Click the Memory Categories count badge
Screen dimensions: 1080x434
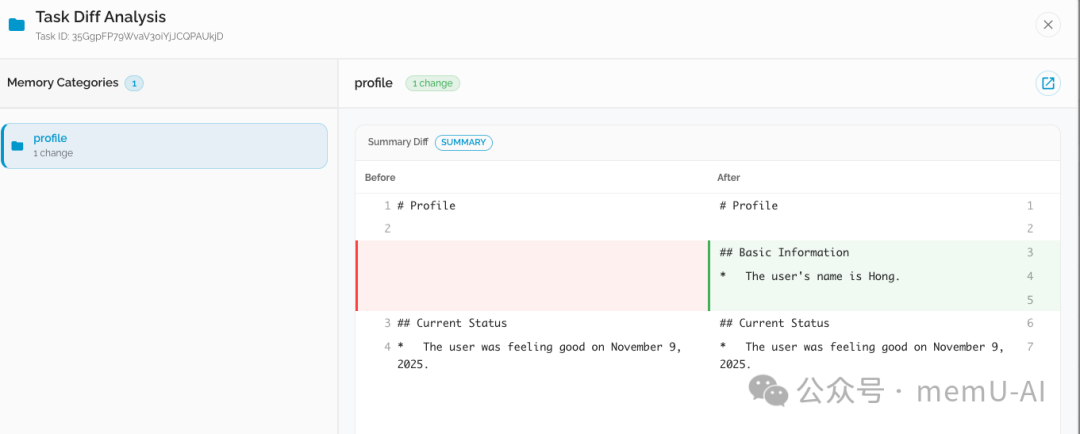pyautogui.click(x=134, y=83)
